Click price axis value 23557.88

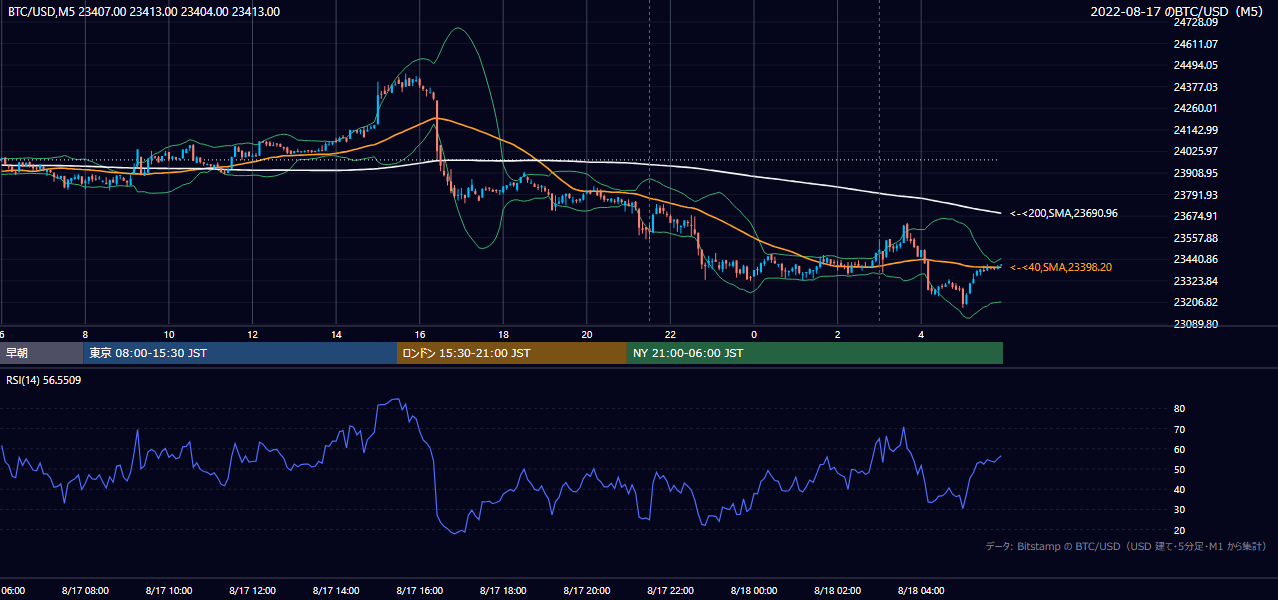1196,238
